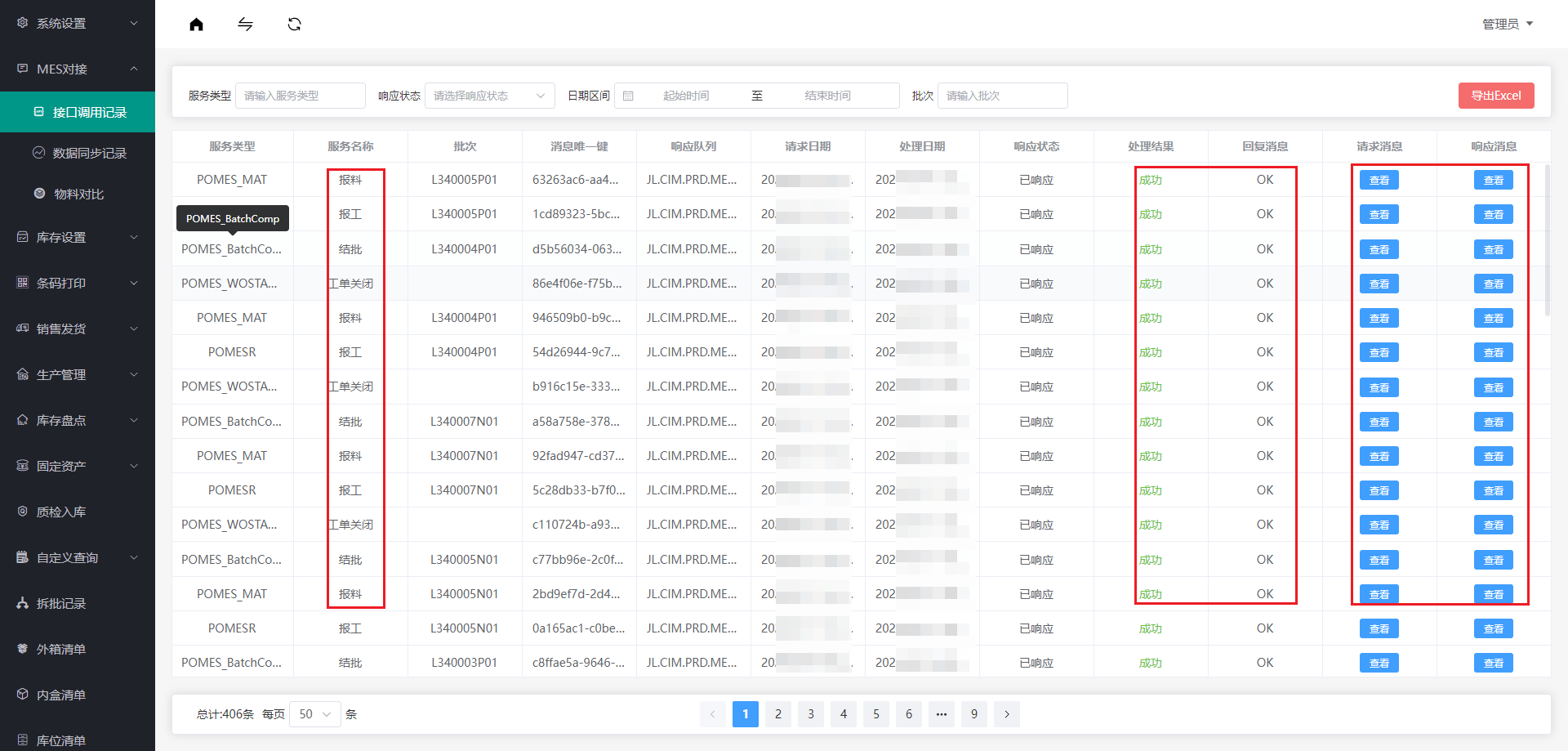The width and height of the screenshot is (1568, 751).
Task: Open 系统设置 gear menu in sidebar
Action: coord(77,24)
